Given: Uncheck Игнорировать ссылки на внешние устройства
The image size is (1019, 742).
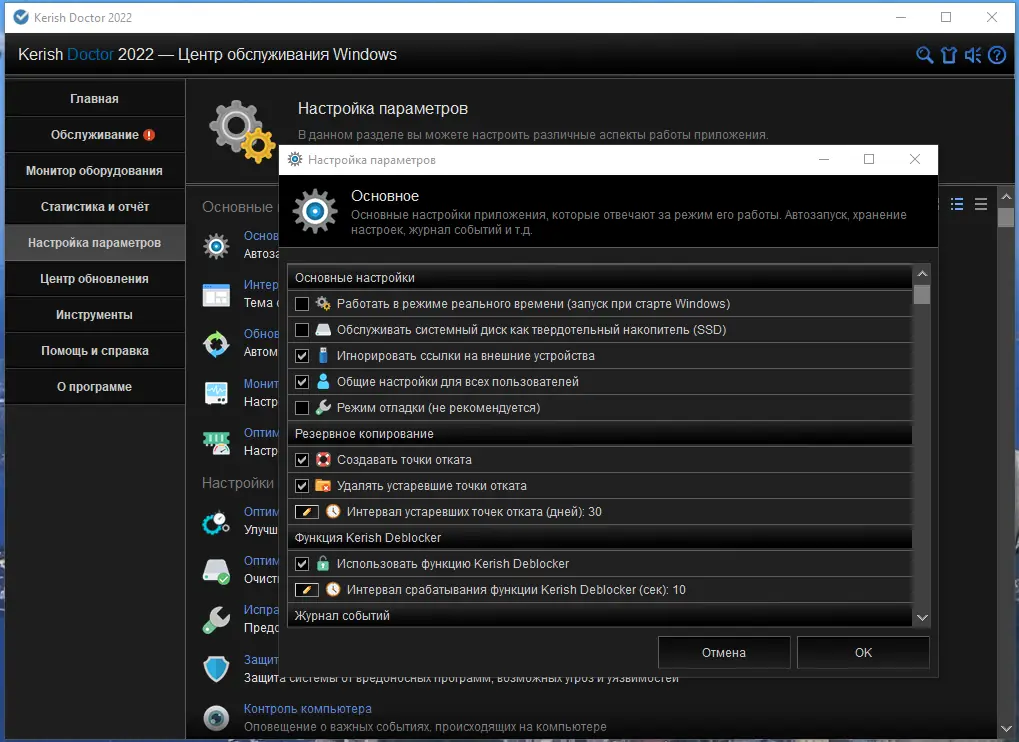Looking at the screenshot, I should [302, 355].
